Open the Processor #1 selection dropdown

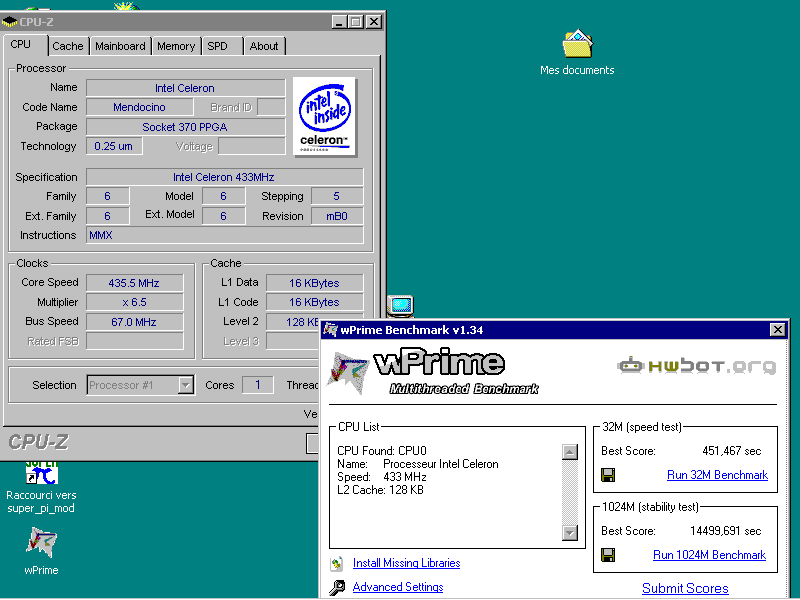[186, 385]
